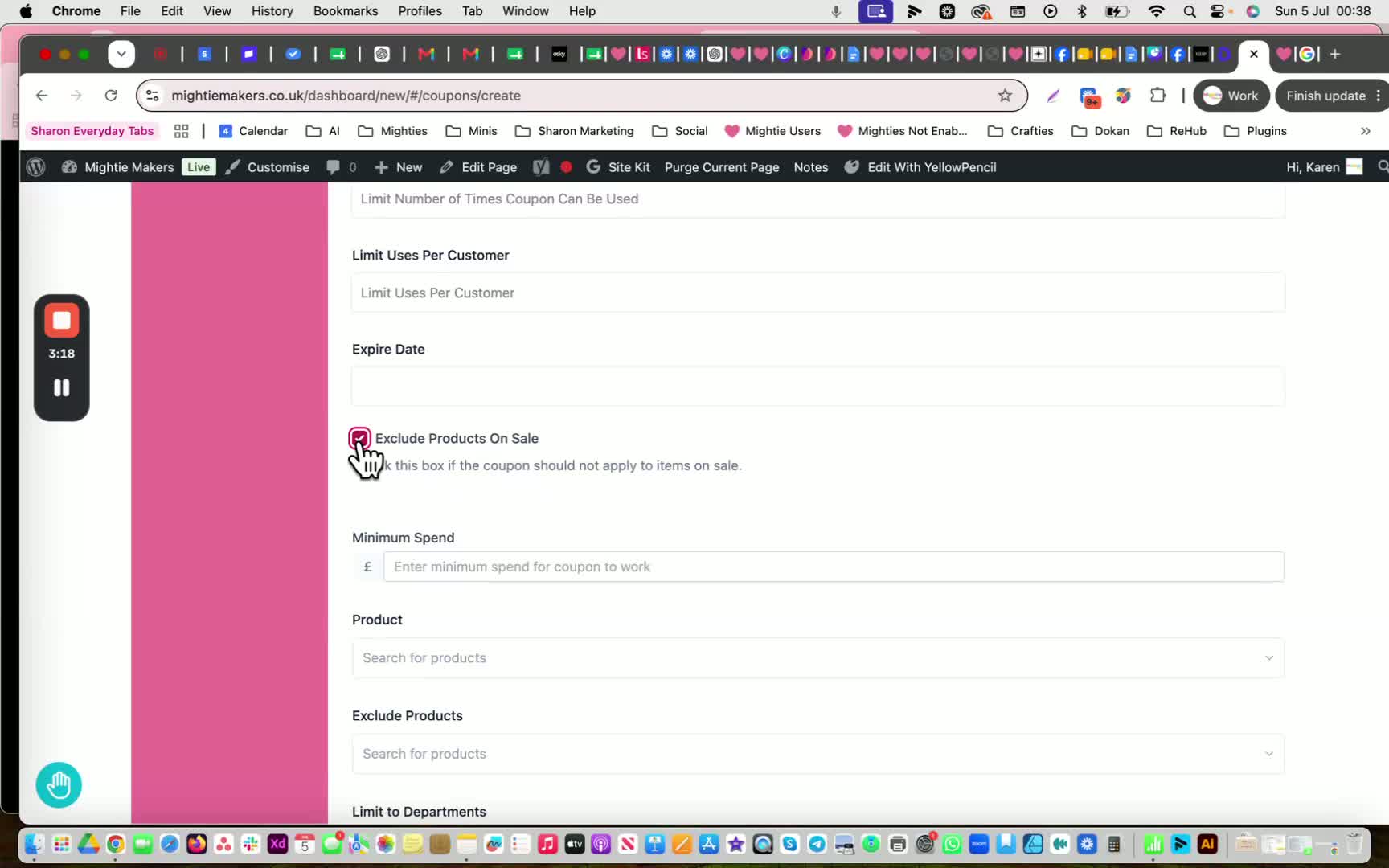This screenshot has height=868, width=1389.
Task: Open the Chrome Extensions puzzle menu
Action: point(1157,96)
